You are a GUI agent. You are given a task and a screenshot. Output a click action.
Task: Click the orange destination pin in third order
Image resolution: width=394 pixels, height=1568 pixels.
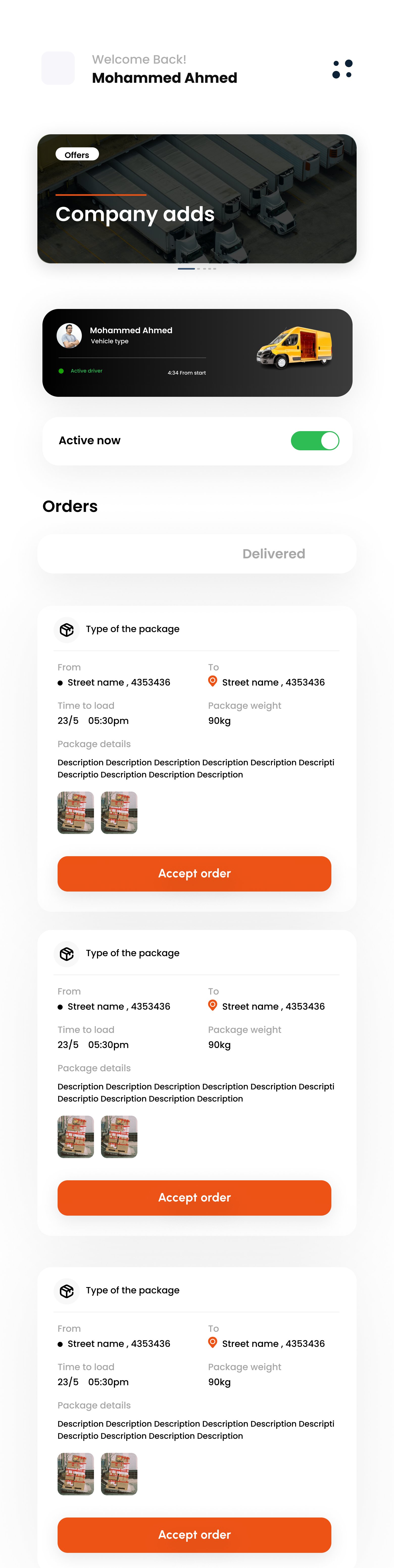[x=212, y=1342]
